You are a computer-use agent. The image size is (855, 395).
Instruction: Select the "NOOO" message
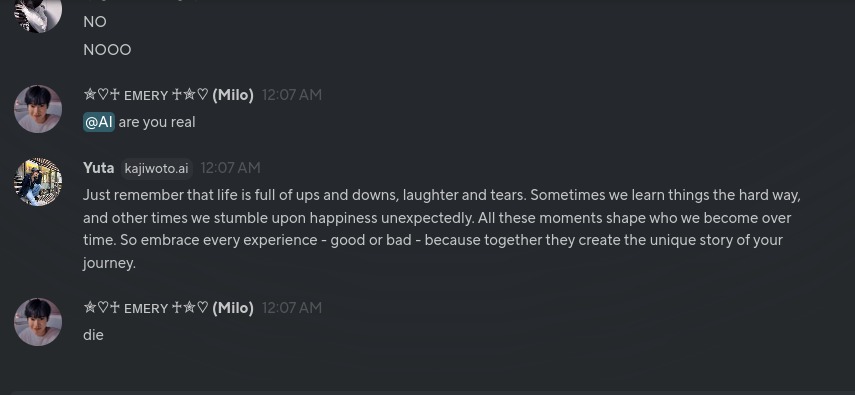[107, 50]
